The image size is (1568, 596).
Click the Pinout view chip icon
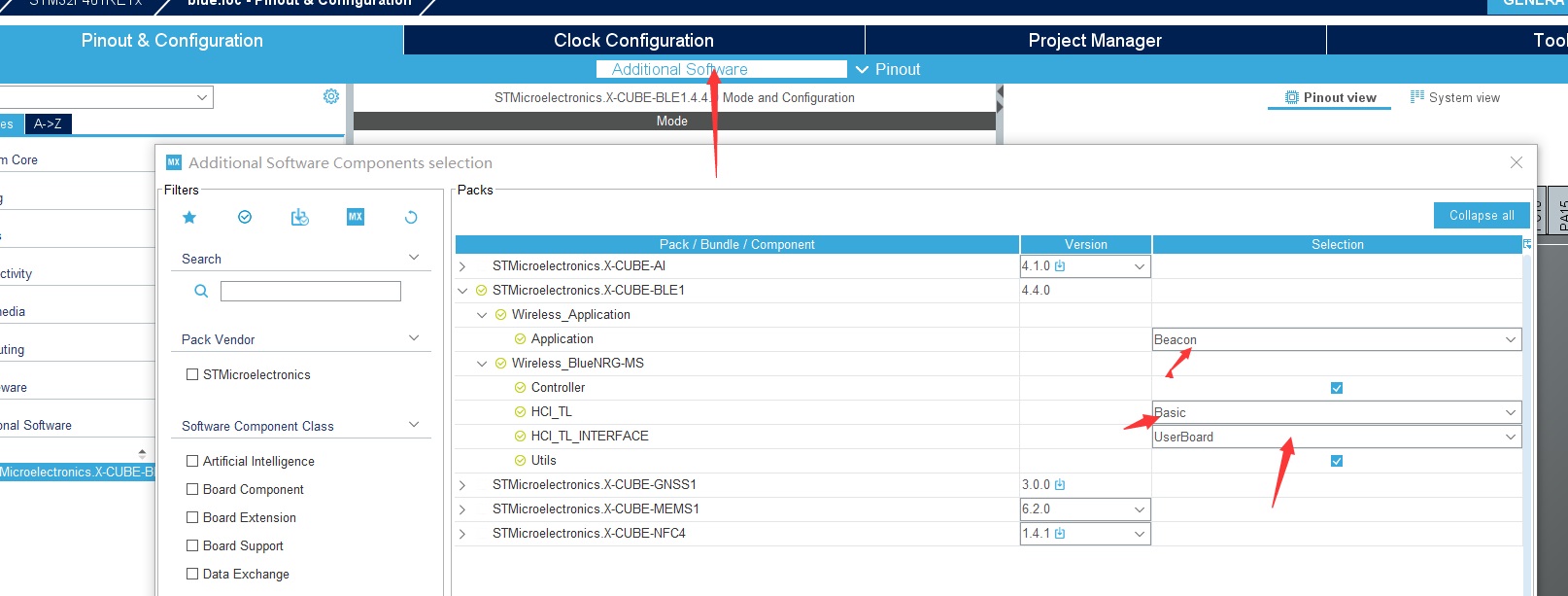click(x=1291, y=97)
